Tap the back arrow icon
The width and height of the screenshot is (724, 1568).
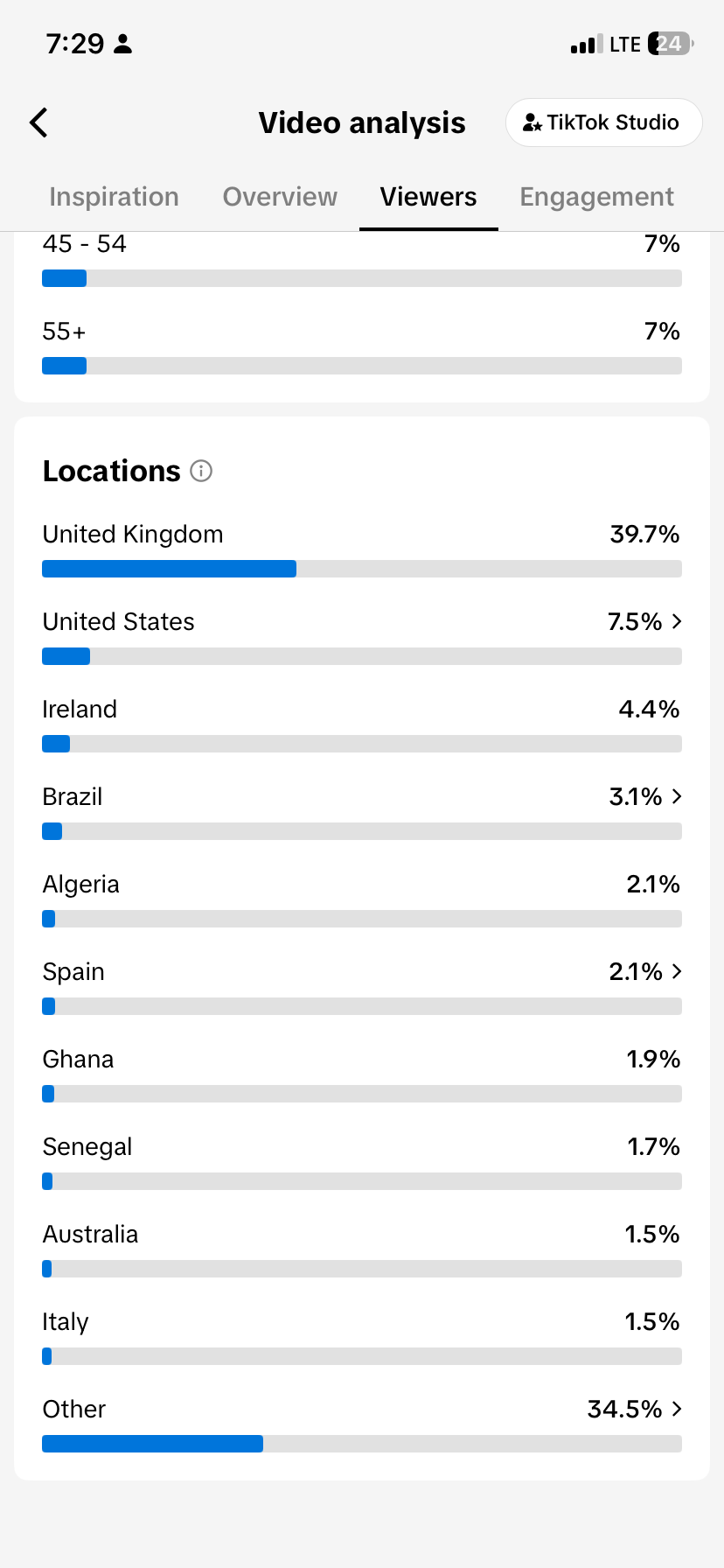tap(38, 122)
